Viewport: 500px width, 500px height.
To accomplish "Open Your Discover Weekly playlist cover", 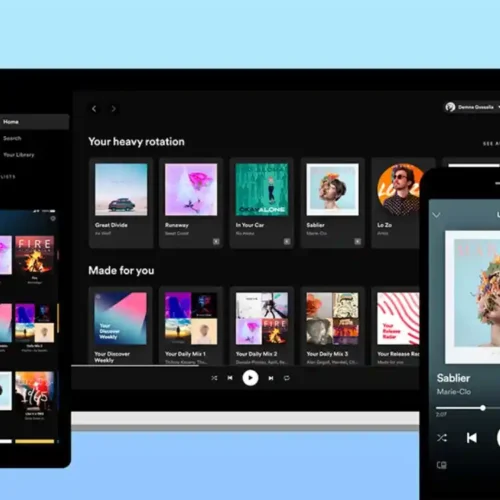I will pyautogui.click(x=121, y=319).
